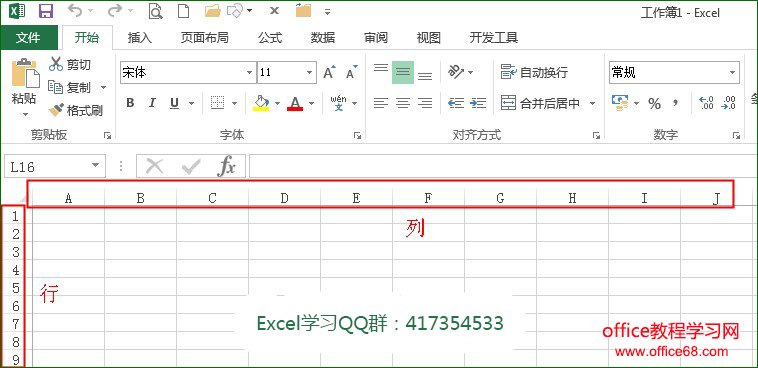Switch to Data (数据) tab
This screenshot has height=368, width=758.
[x=323, y=38]
